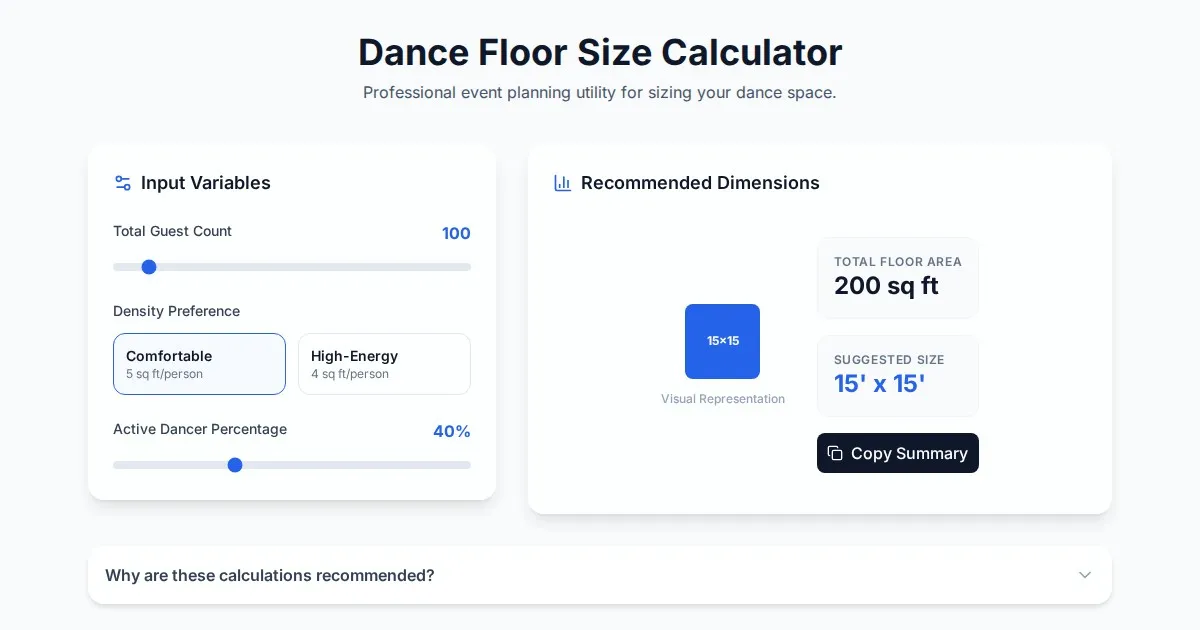Click the copy icon in Copy Summary
This screenshot has height=630, width=1200.
coord(835,453)
